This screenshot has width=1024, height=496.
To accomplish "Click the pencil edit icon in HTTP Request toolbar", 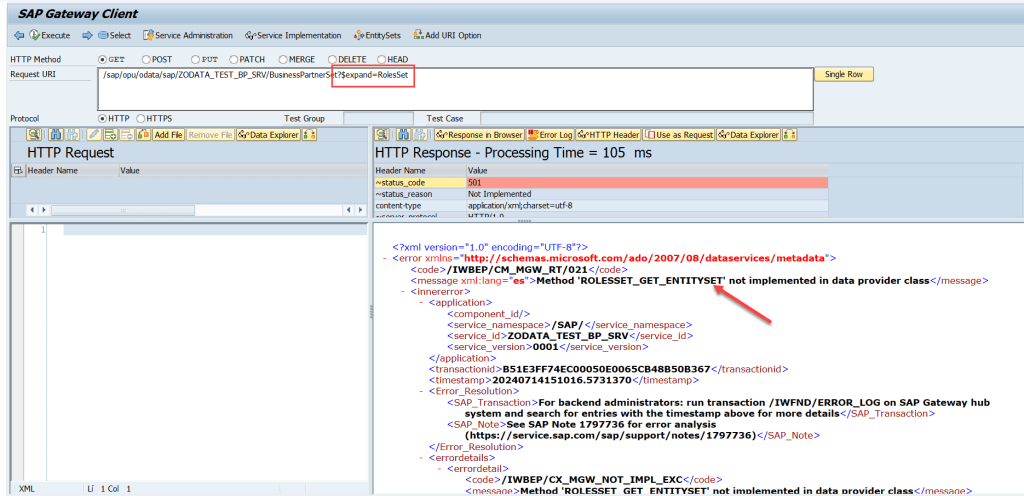I will pos(94,134).
